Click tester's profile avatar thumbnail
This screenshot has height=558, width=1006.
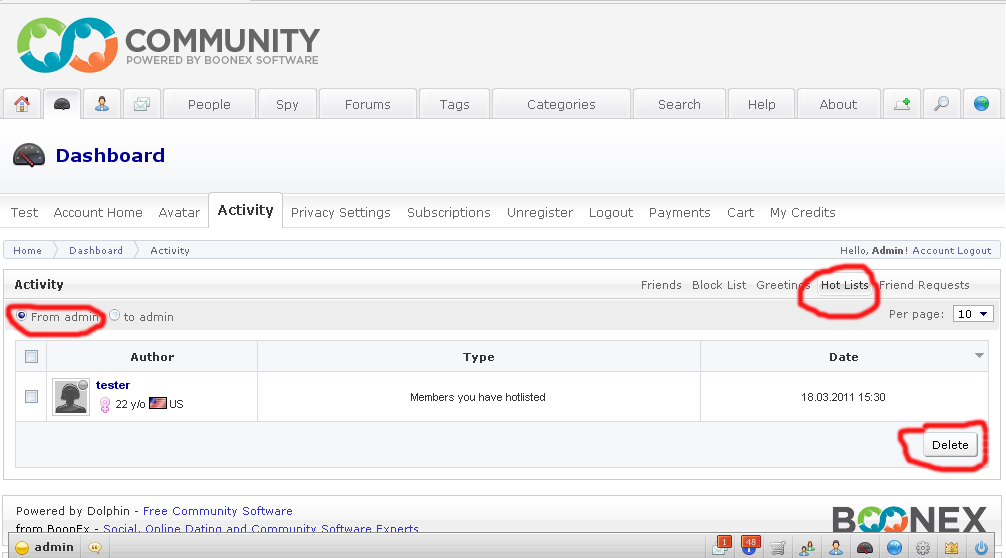(70, 396)
